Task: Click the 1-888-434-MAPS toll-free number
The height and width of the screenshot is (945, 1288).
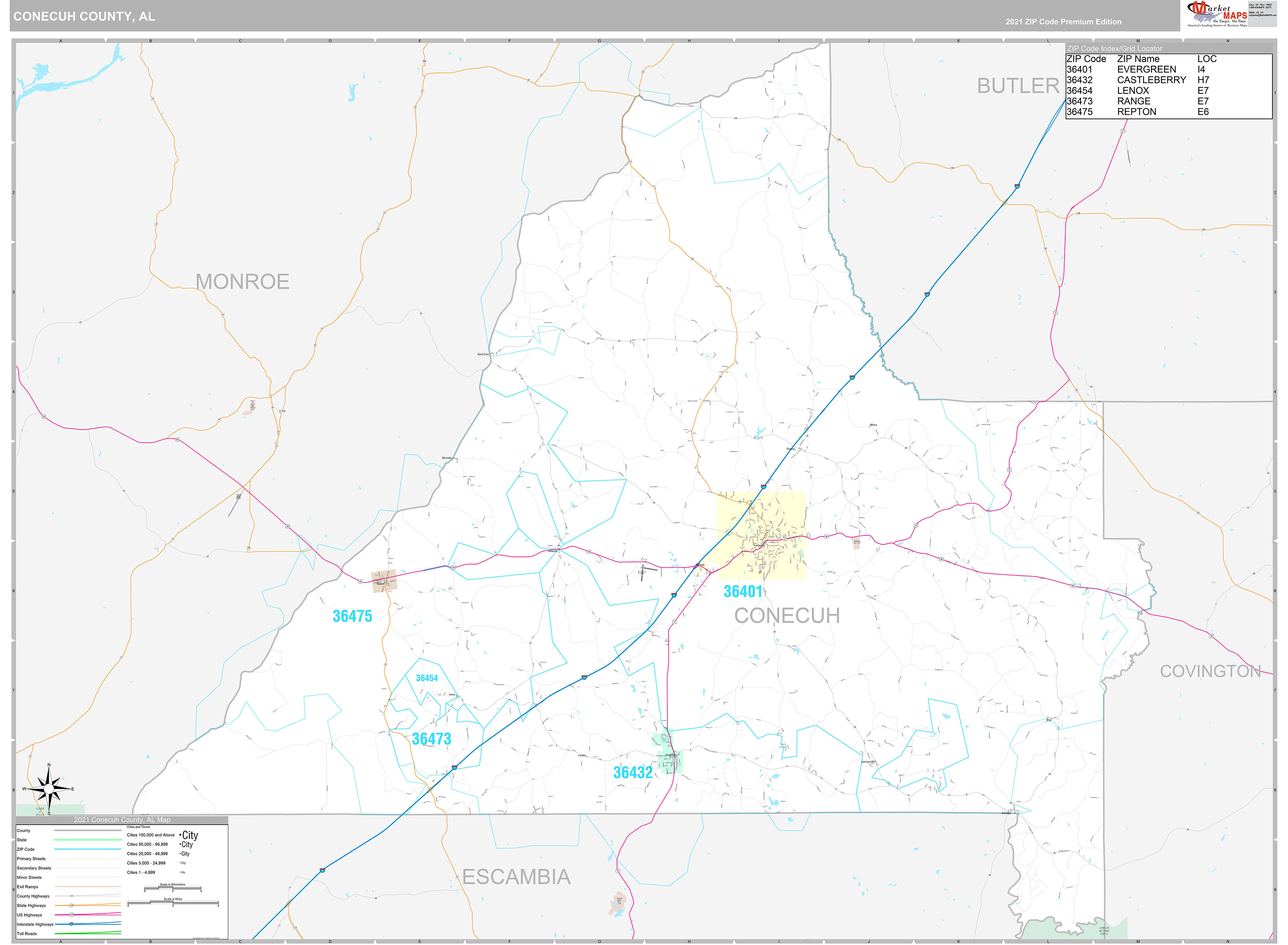Action: pyautogui.click(x=1261, y=7)
